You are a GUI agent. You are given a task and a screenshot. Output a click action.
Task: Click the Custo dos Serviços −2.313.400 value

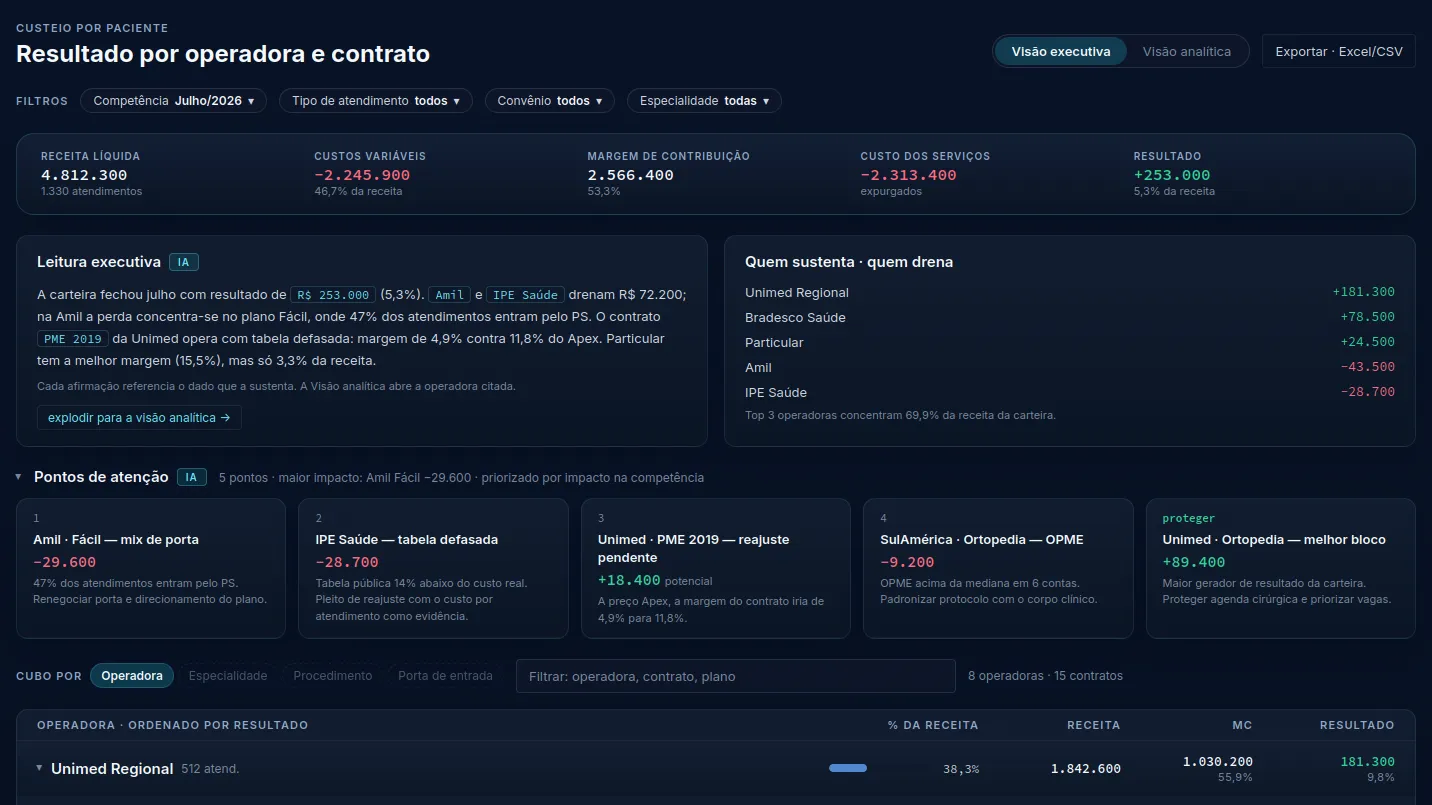pyautogui.click(x=908, y=175)
